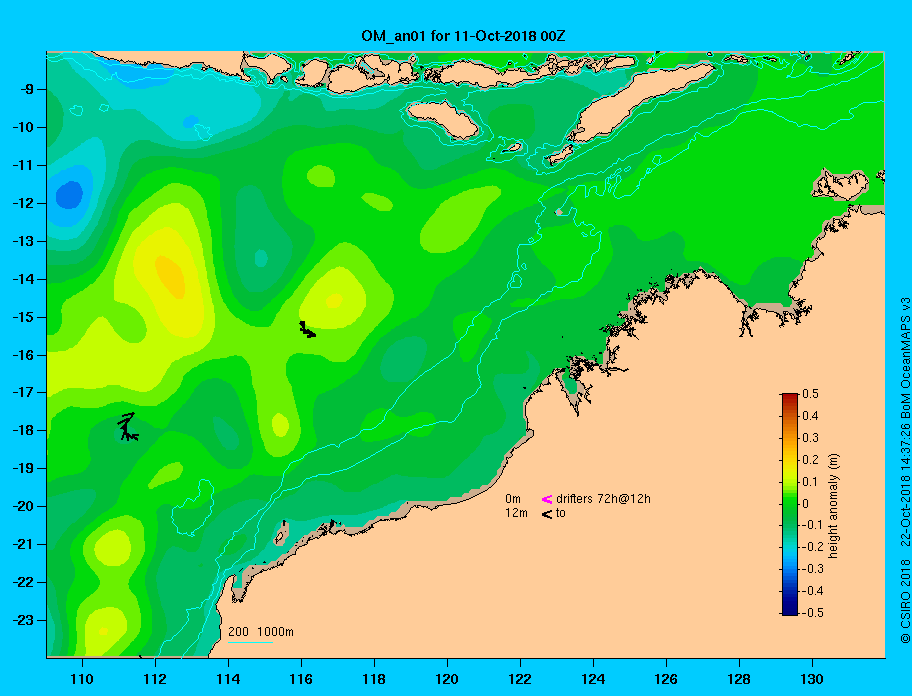
Task: Click the latitude label -13
Action: [23, 241]
